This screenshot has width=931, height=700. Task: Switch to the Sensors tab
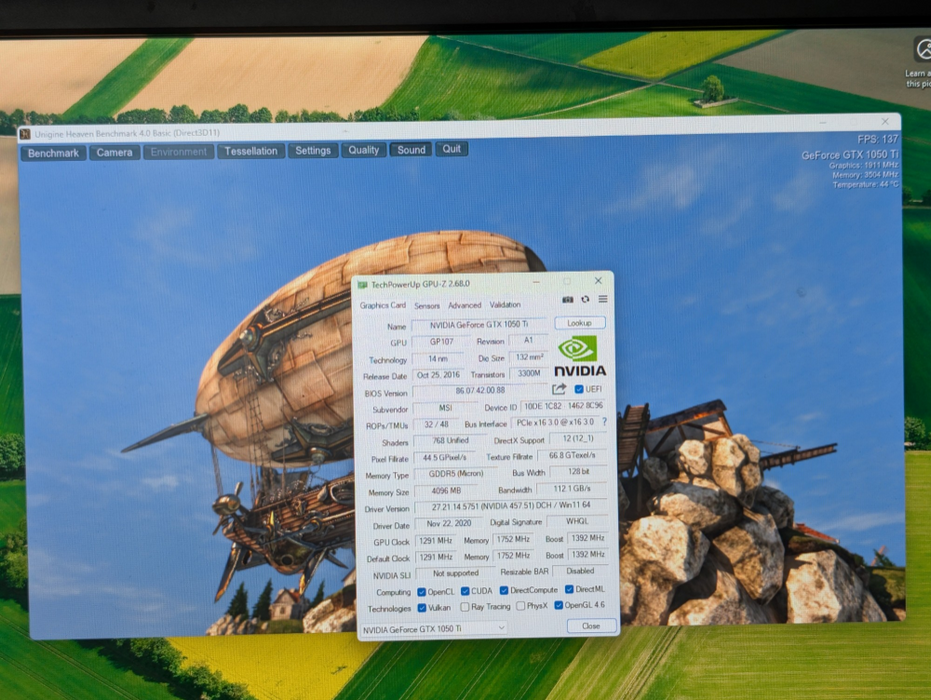(427, 306)
